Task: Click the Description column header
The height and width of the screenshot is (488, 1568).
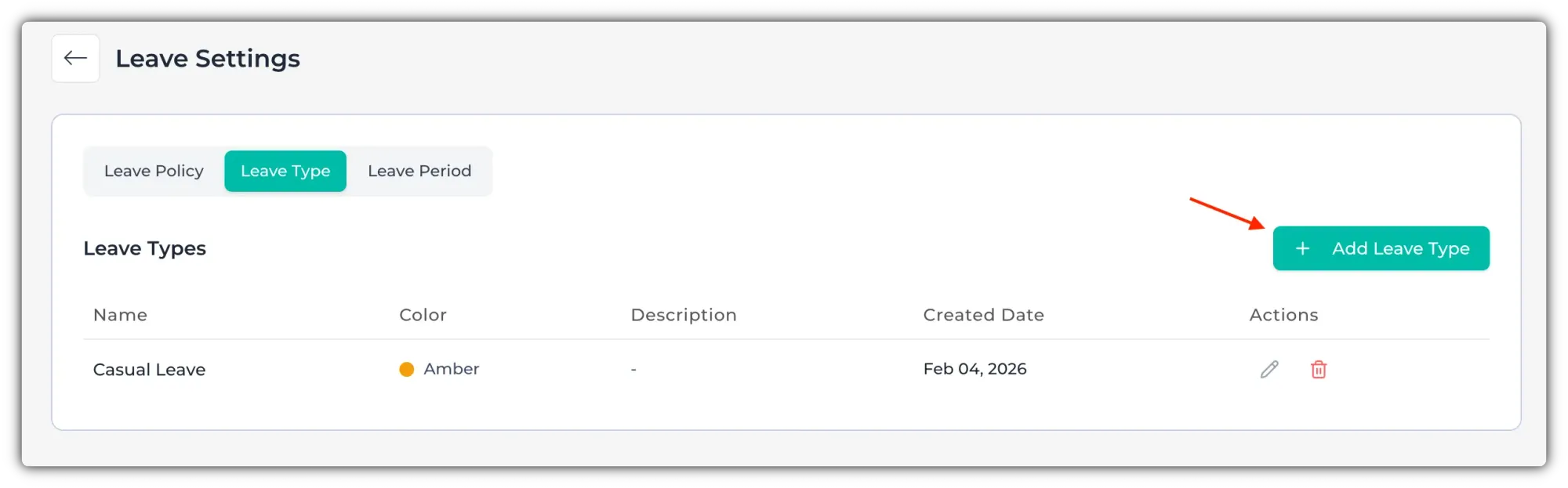Action: point(684,315)
